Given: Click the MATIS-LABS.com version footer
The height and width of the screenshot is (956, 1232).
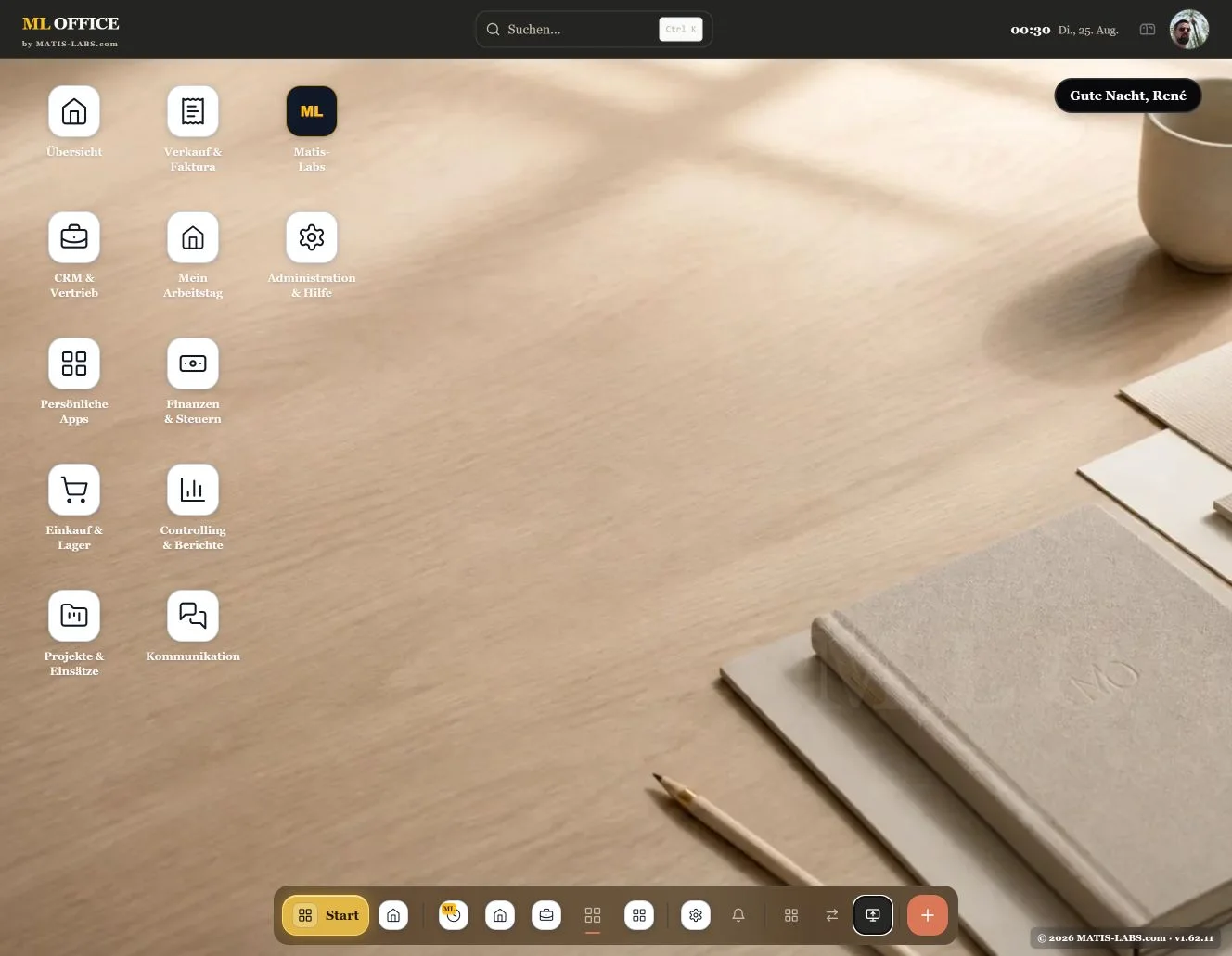Looking at the screenshot, I should click(x=1125, y=937).
